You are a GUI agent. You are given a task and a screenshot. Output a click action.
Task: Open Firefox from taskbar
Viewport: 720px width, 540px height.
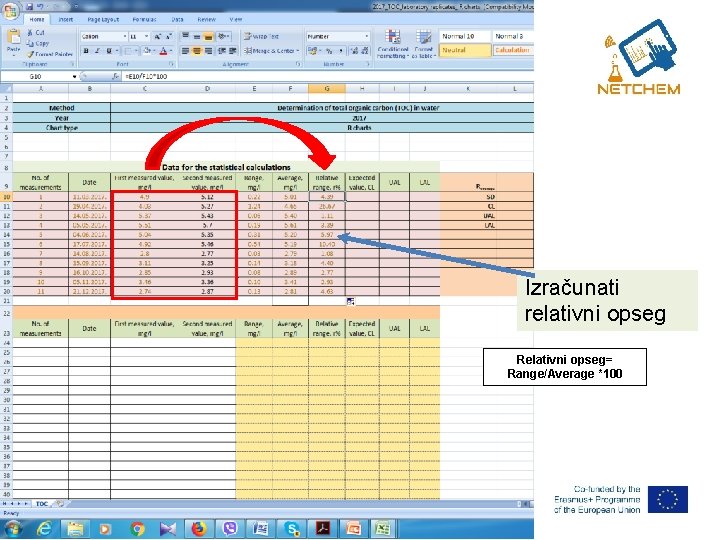pyautogui.click(x=198, y=529)
